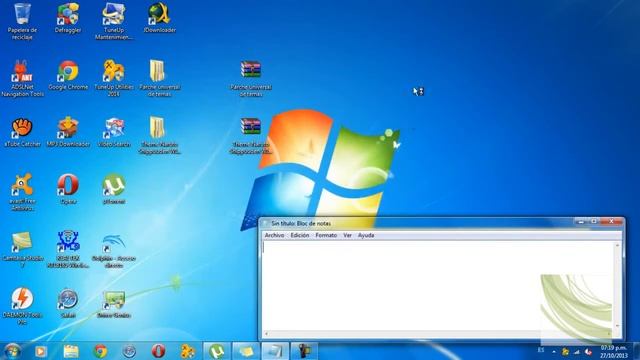Select the Dolphin - Acceso directo desktop shortcut
The height and width of the screenshot is (360, 640).
[x=113, y=250]
